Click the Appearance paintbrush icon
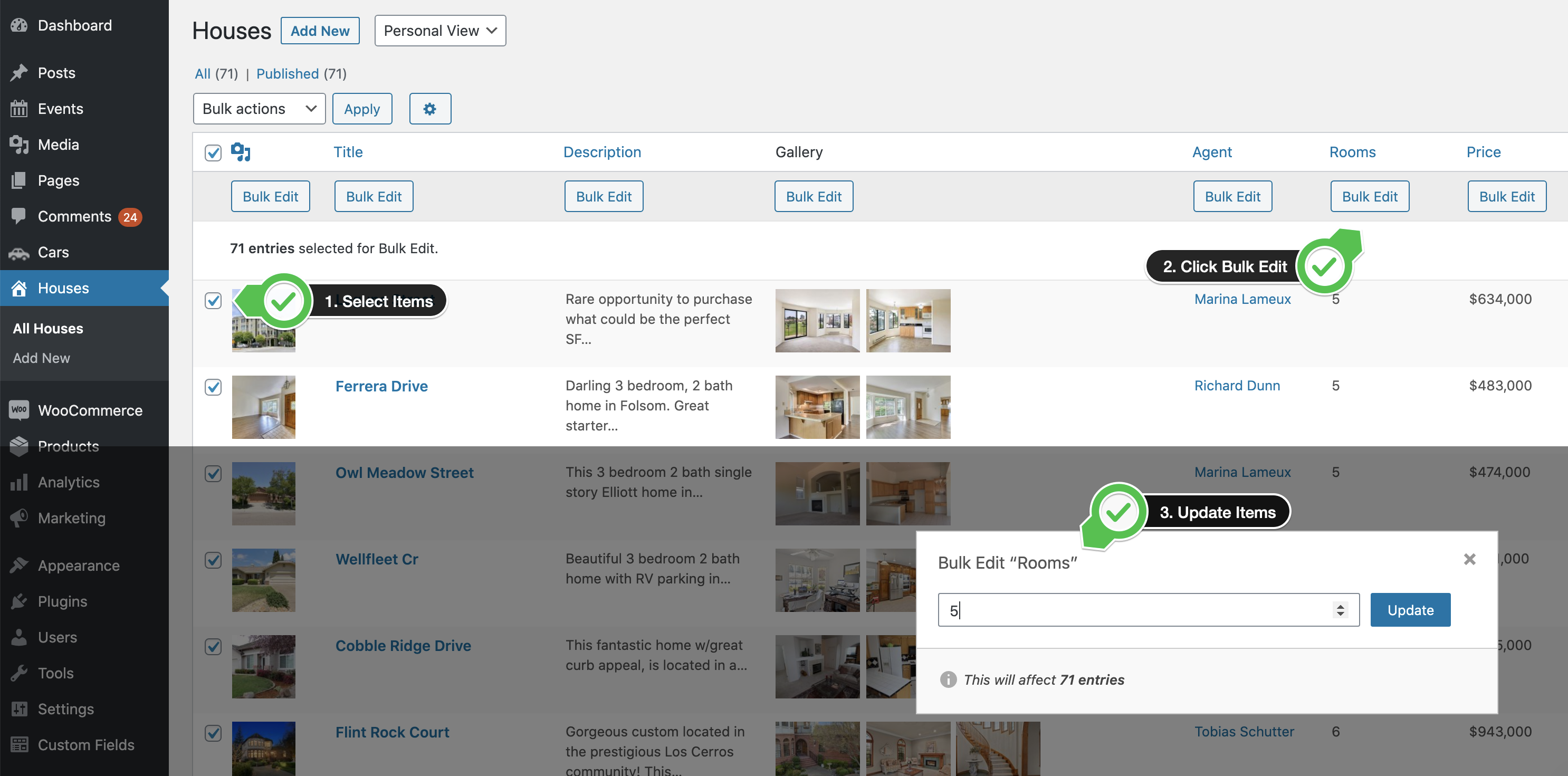Viewport: 1568px width, 776px height. (x=19, y=566)
